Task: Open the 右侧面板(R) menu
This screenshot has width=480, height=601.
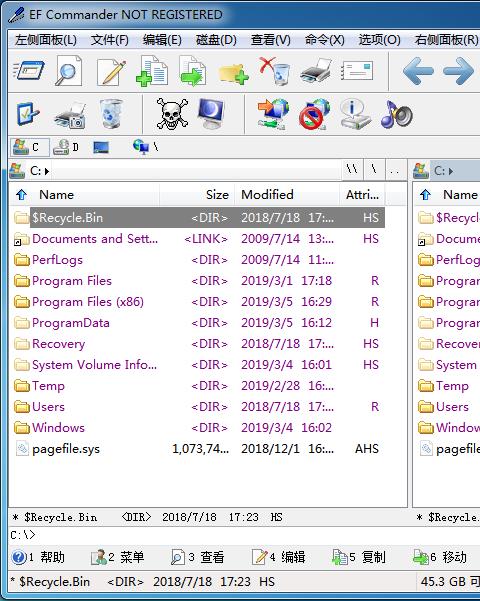Action: (446, 40)
